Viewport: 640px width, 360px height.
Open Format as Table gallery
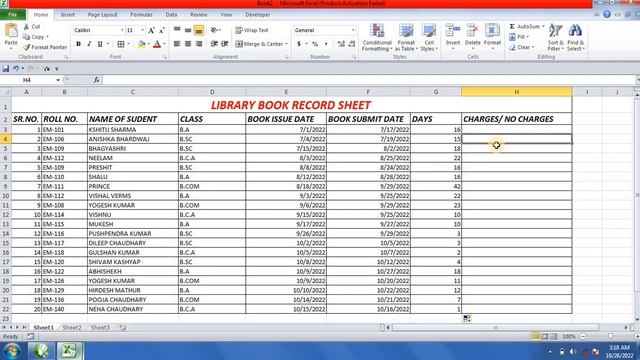pos(406,37)
